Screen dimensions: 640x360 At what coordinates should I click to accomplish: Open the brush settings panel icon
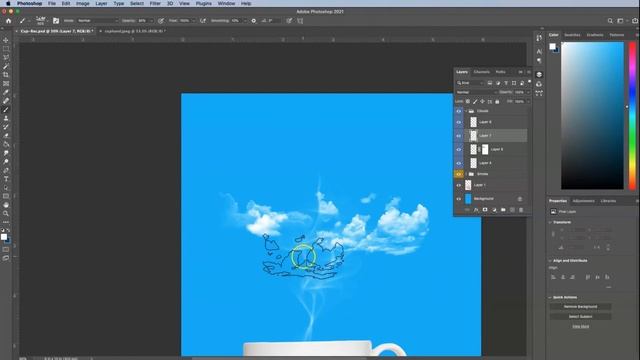[x=56, y=20]
